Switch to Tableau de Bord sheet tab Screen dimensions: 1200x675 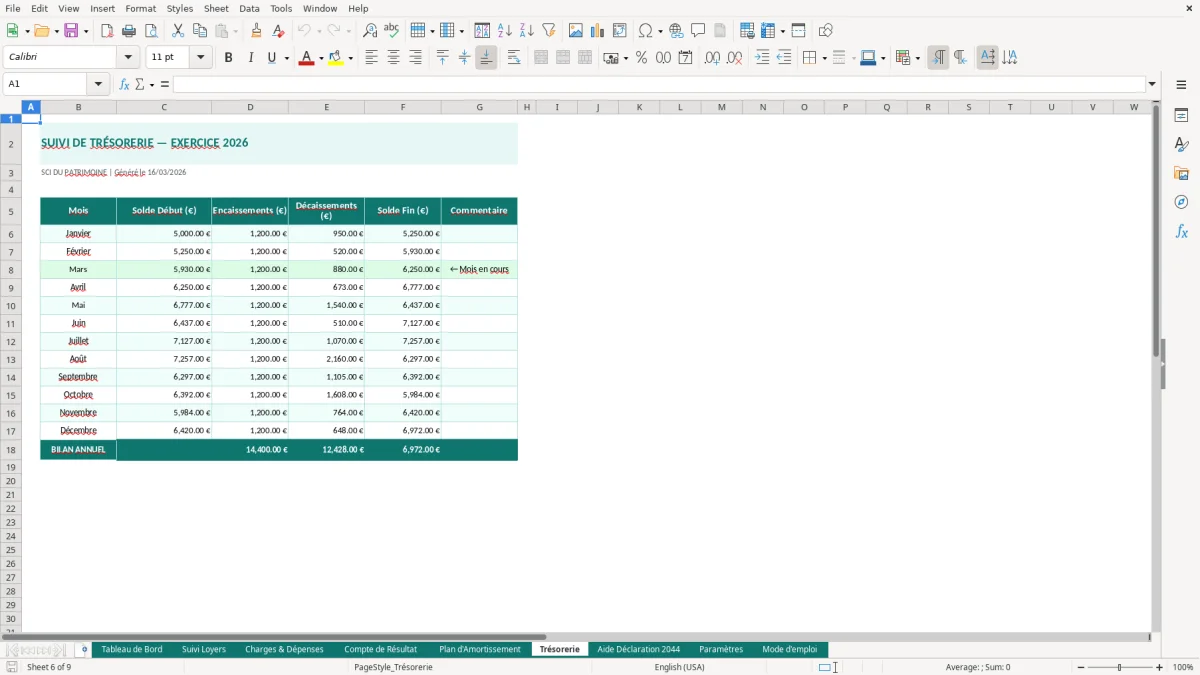click(132, 649)
